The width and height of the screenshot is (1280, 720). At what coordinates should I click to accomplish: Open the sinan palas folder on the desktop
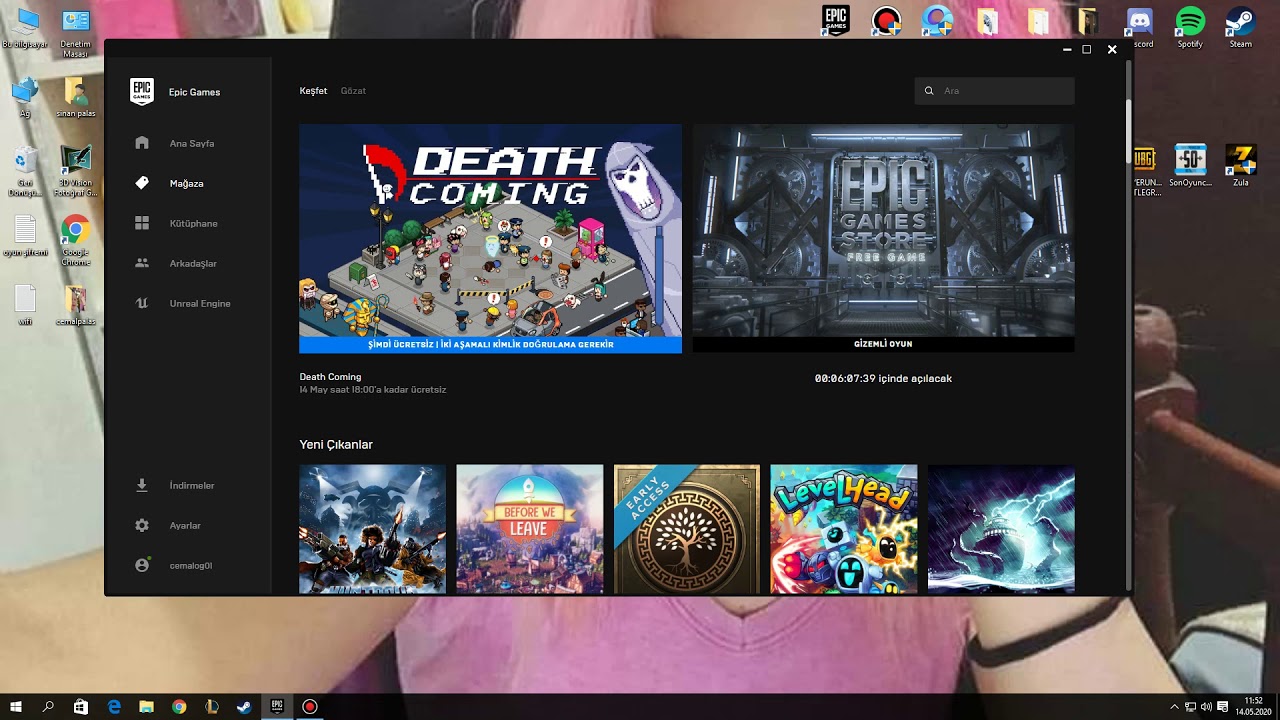pos(76,97)
